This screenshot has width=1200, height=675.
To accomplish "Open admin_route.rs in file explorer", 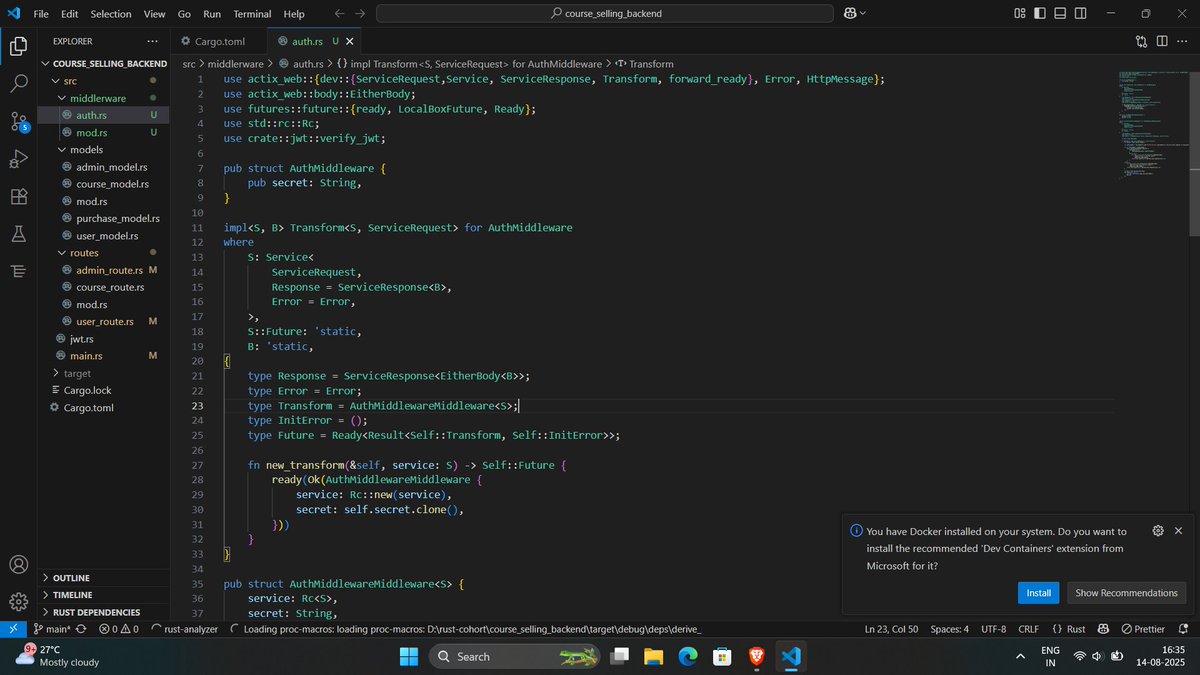I will [104, 270].
